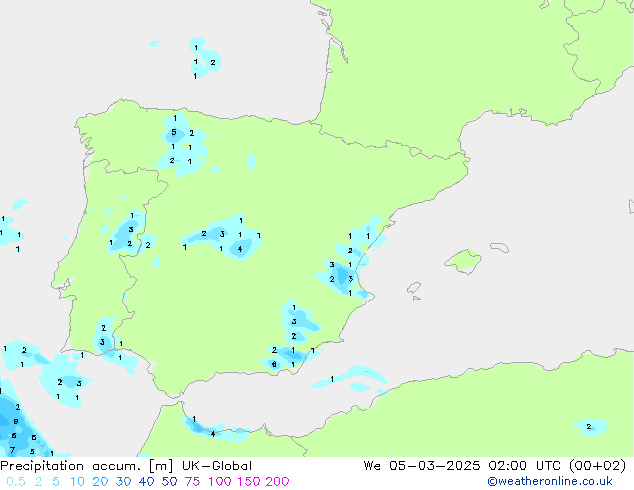Pick the legend value 30
634x490 pixels.
123,482
